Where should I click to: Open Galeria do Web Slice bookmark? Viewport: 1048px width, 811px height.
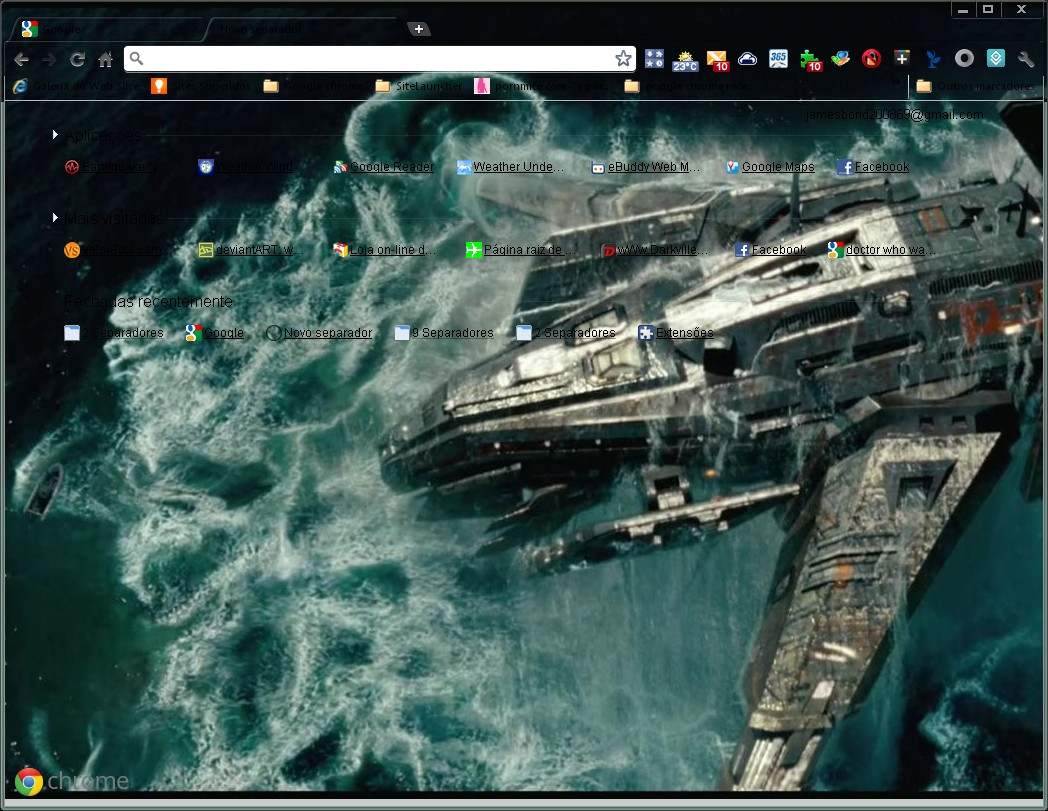point(77,86)
